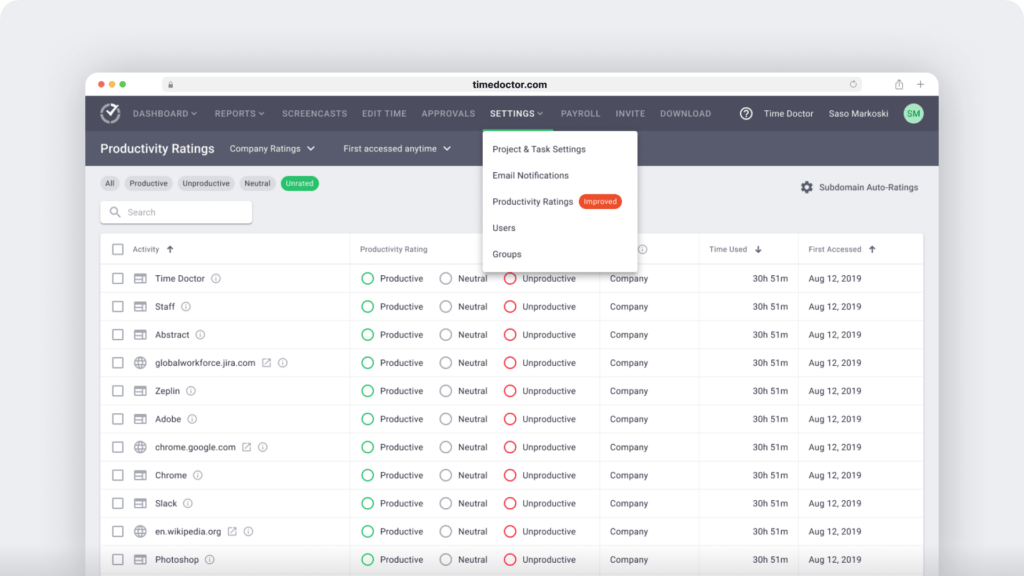Image resolution: width=1024 pixels, height=576 pixels.
Task: Click the Time Doctor logo icon
Action: click(110, 113)
